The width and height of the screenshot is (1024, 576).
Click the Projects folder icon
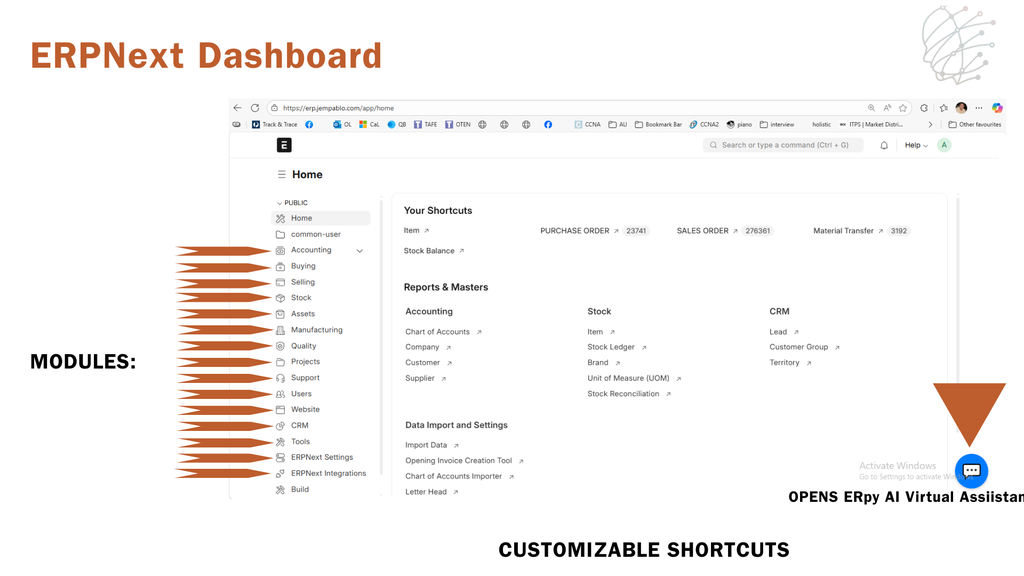280,362
